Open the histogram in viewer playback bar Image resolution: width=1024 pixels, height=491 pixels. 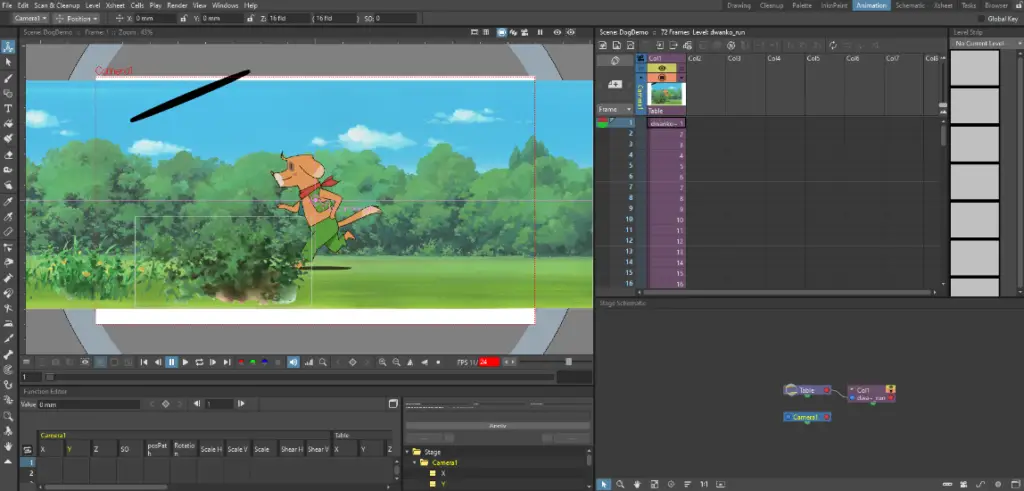[309, 362]
